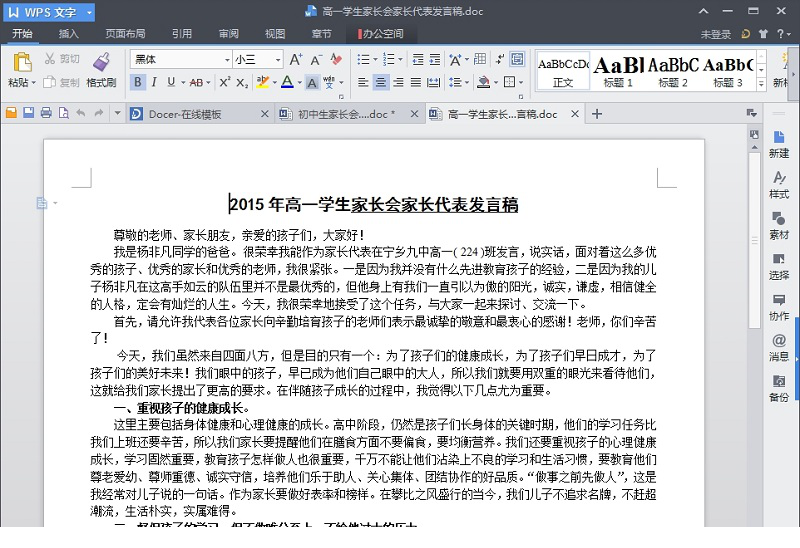Screen dimensions: 800x548
Task: Close the 初中生家长会 document tab
Action: 414,114
